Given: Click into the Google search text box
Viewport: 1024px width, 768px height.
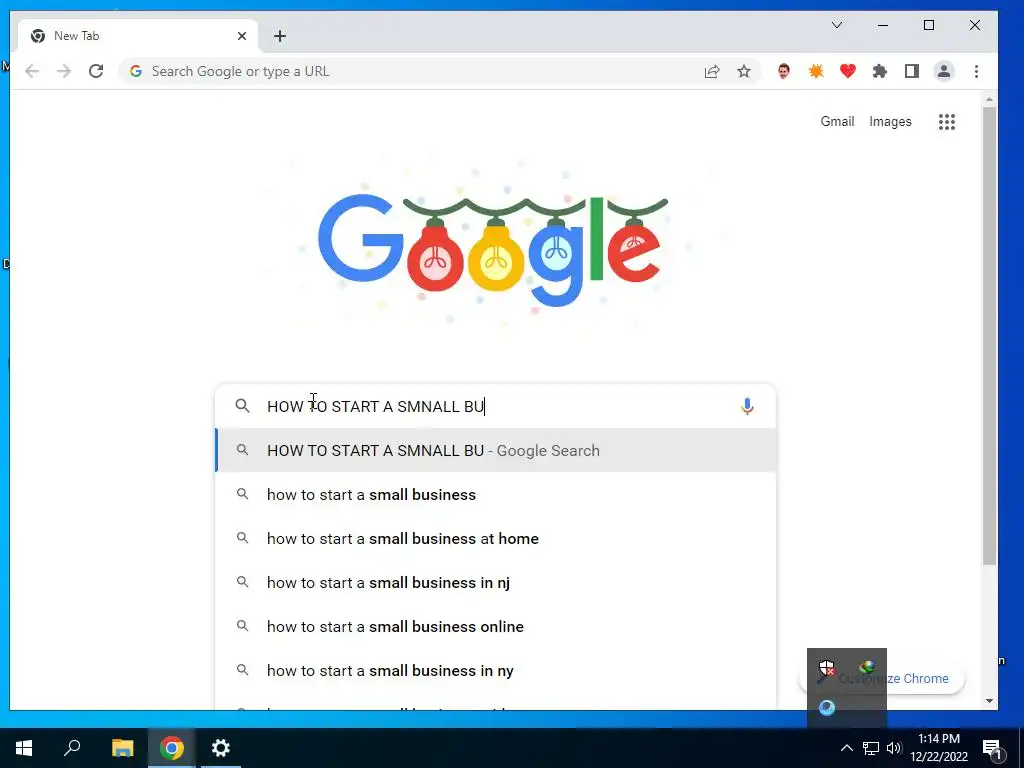Looking at the screenshot, I should click(496, 406).
